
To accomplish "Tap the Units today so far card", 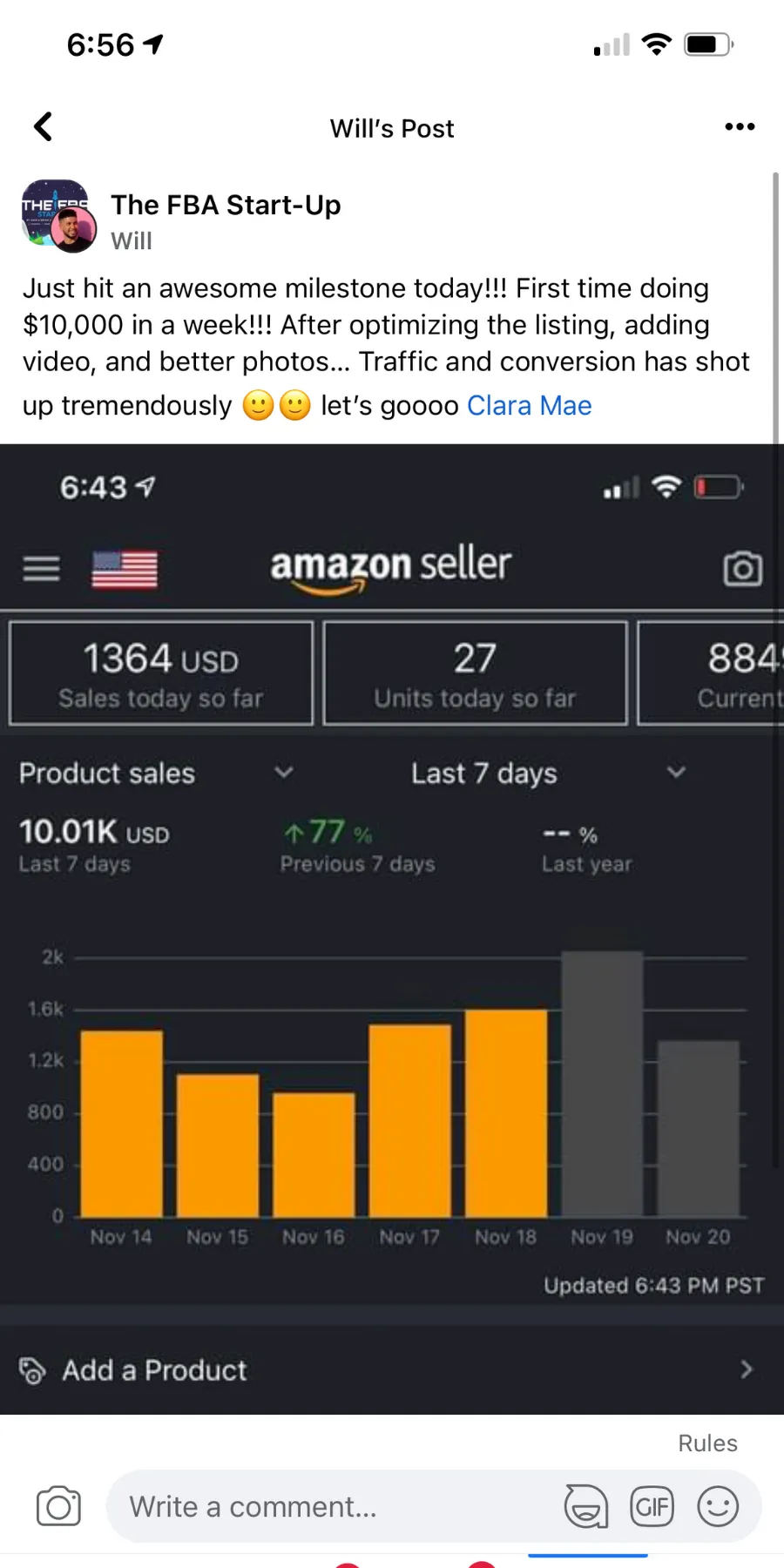I will point(475,673).
